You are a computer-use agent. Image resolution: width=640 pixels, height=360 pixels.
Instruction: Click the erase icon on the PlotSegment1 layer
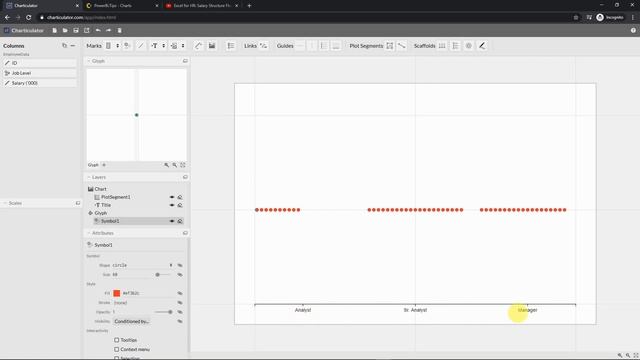[180, 197]
